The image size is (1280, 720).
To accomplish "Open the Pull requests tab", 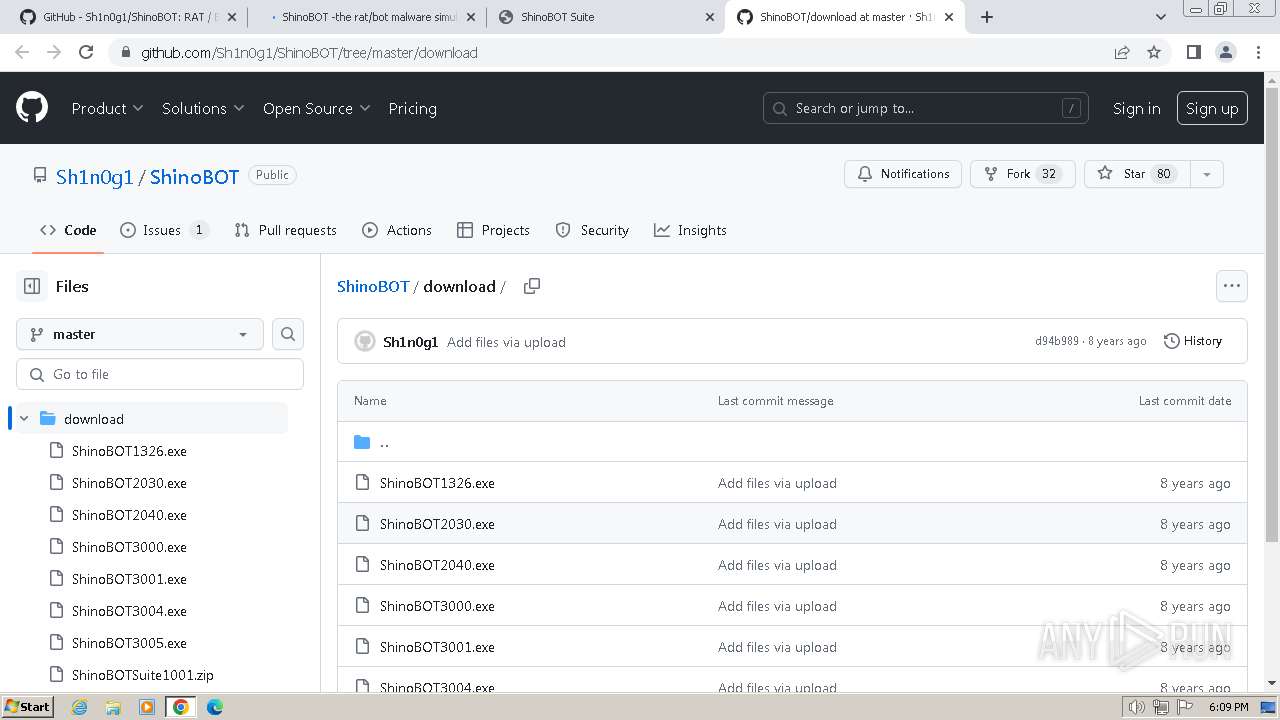I will point(285,230).
